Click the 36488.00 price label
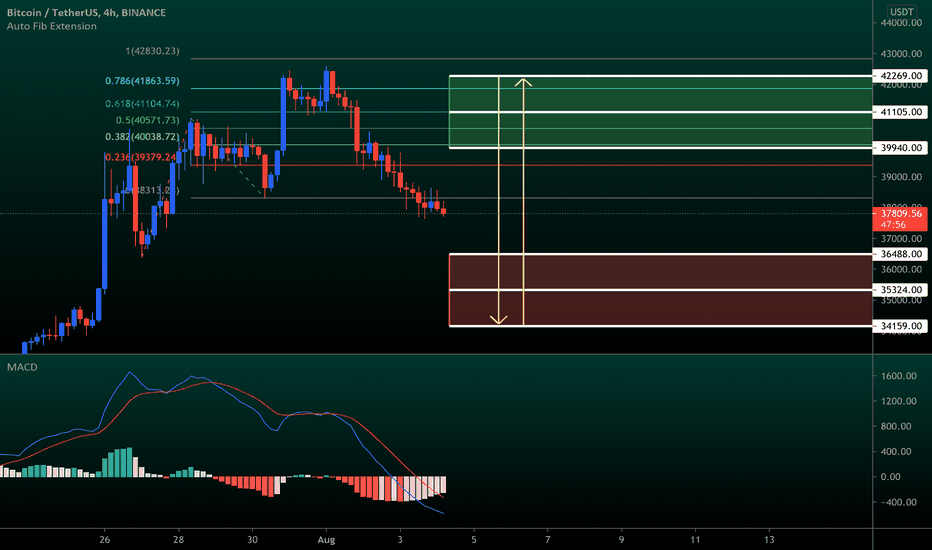Image resolution: width=932 pixels, height=550 pixels. 900,254
